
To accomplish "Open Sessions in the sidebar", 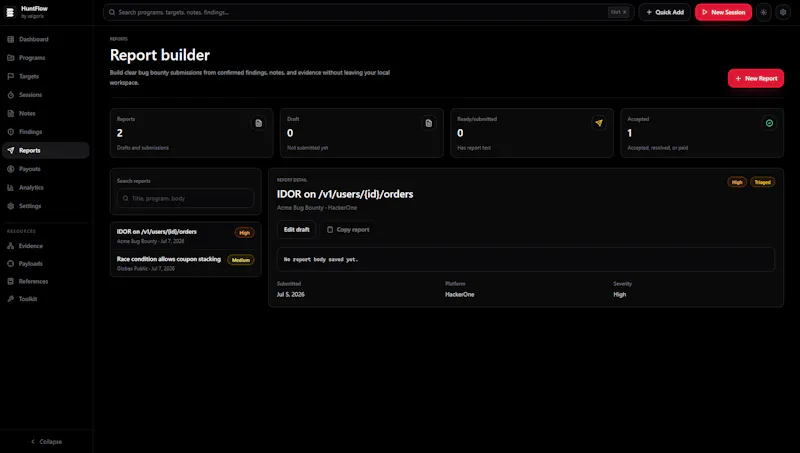I will point(46,95).
